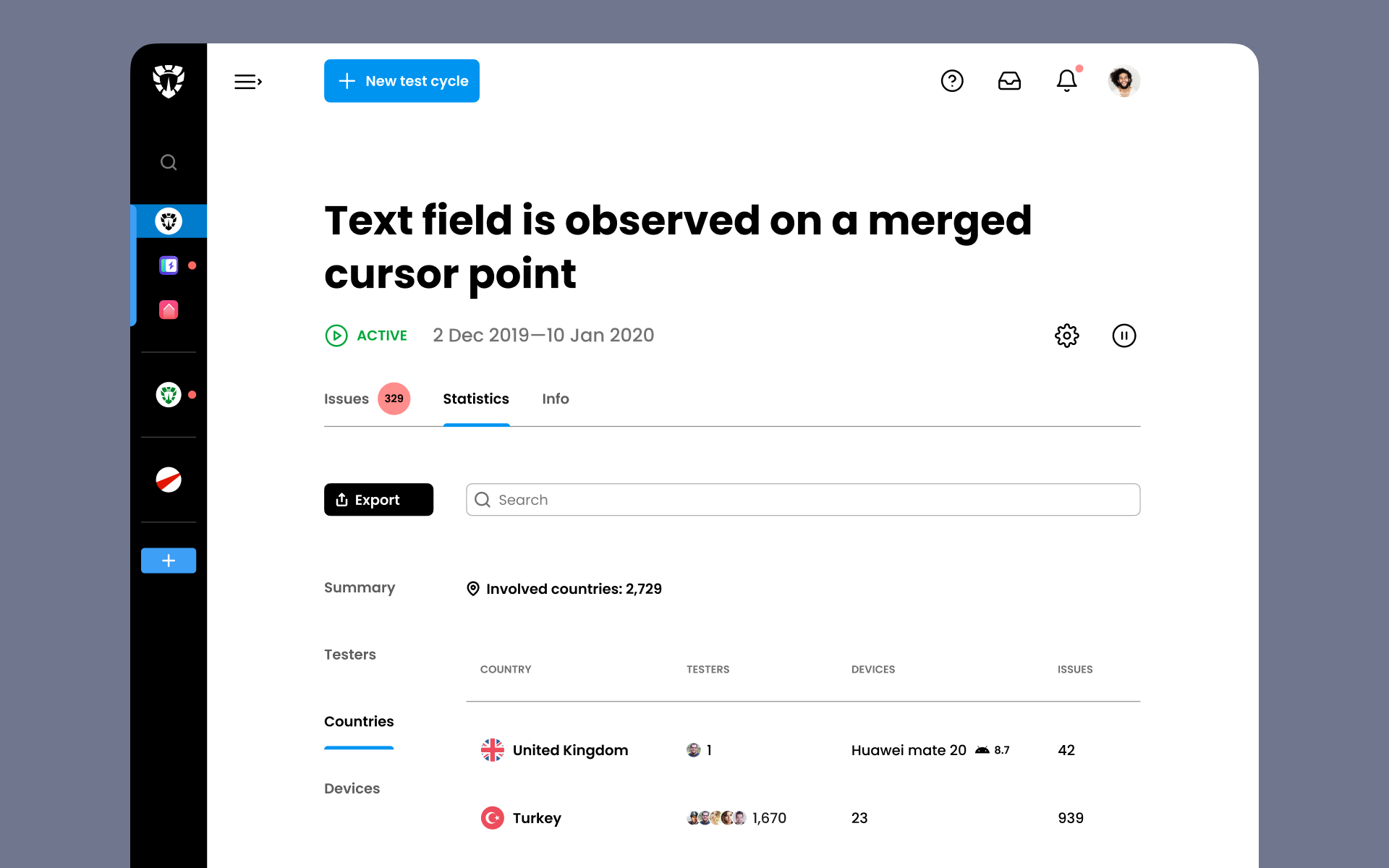Go to the Testers section
Screen dimensions: 1389x868
[350, 655]
